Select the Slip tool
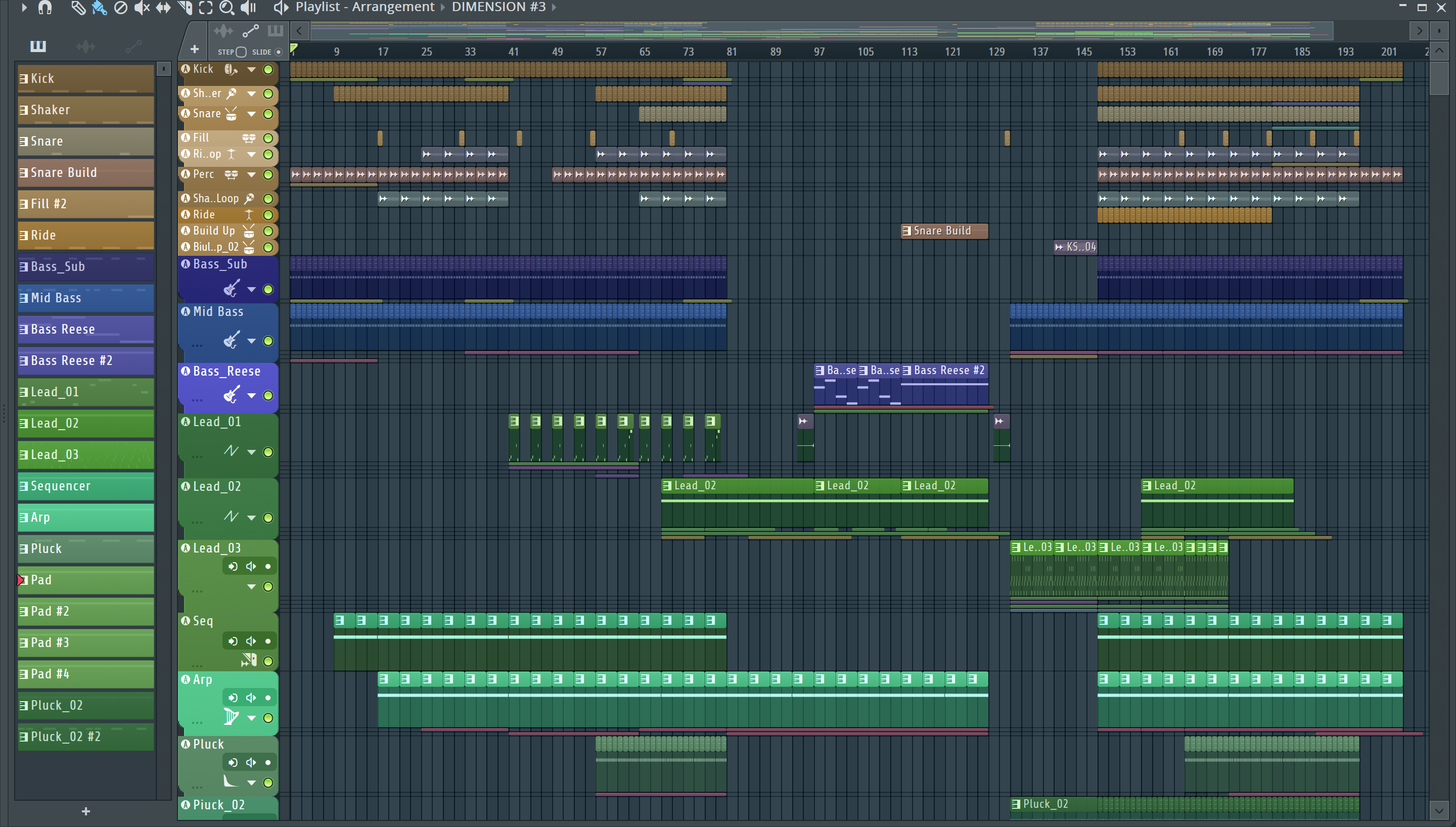This screenshot has height=827, width=1456. coord(163,8)
